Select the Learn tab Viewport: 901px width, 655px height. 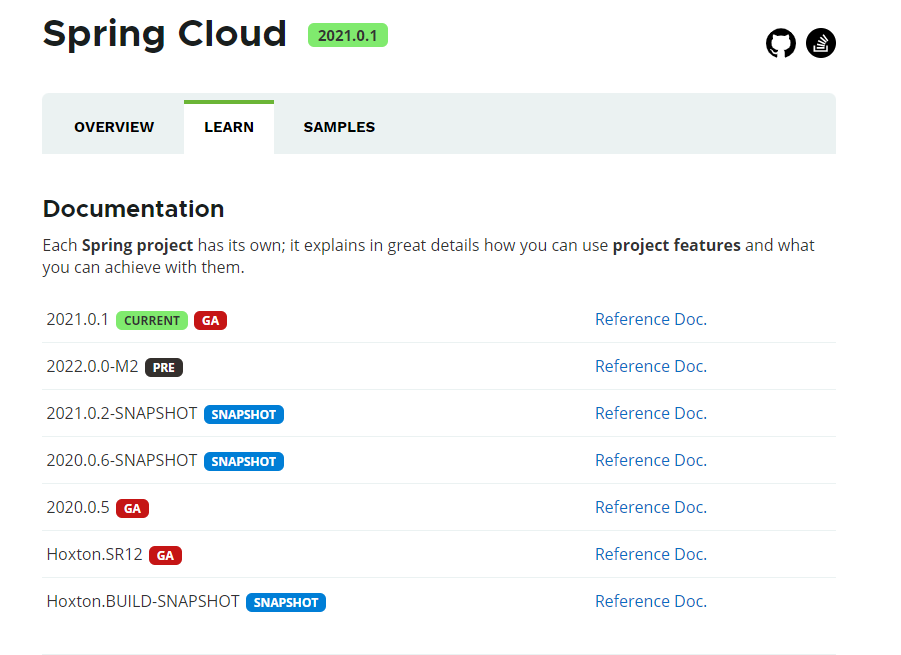[x=229, y=127]
